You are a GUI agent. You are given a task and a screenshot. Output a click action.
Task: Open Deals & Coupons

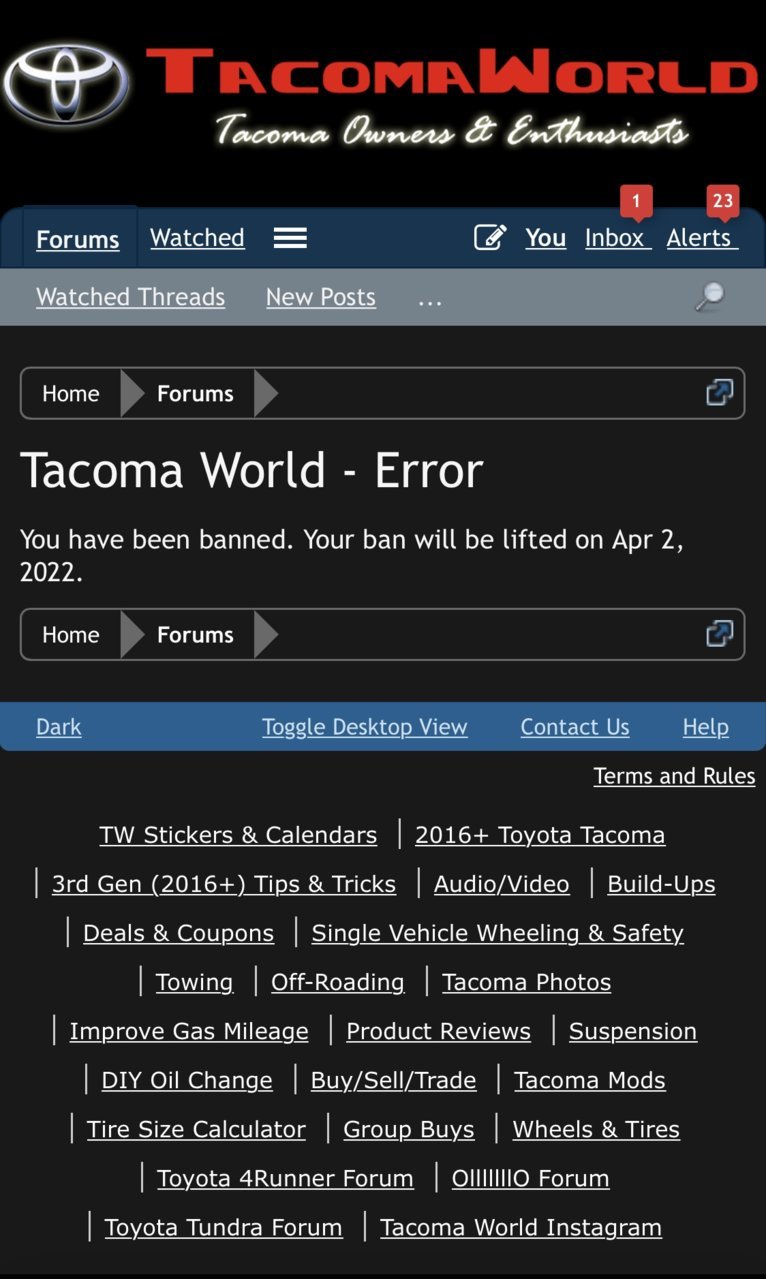pos(178,933)
